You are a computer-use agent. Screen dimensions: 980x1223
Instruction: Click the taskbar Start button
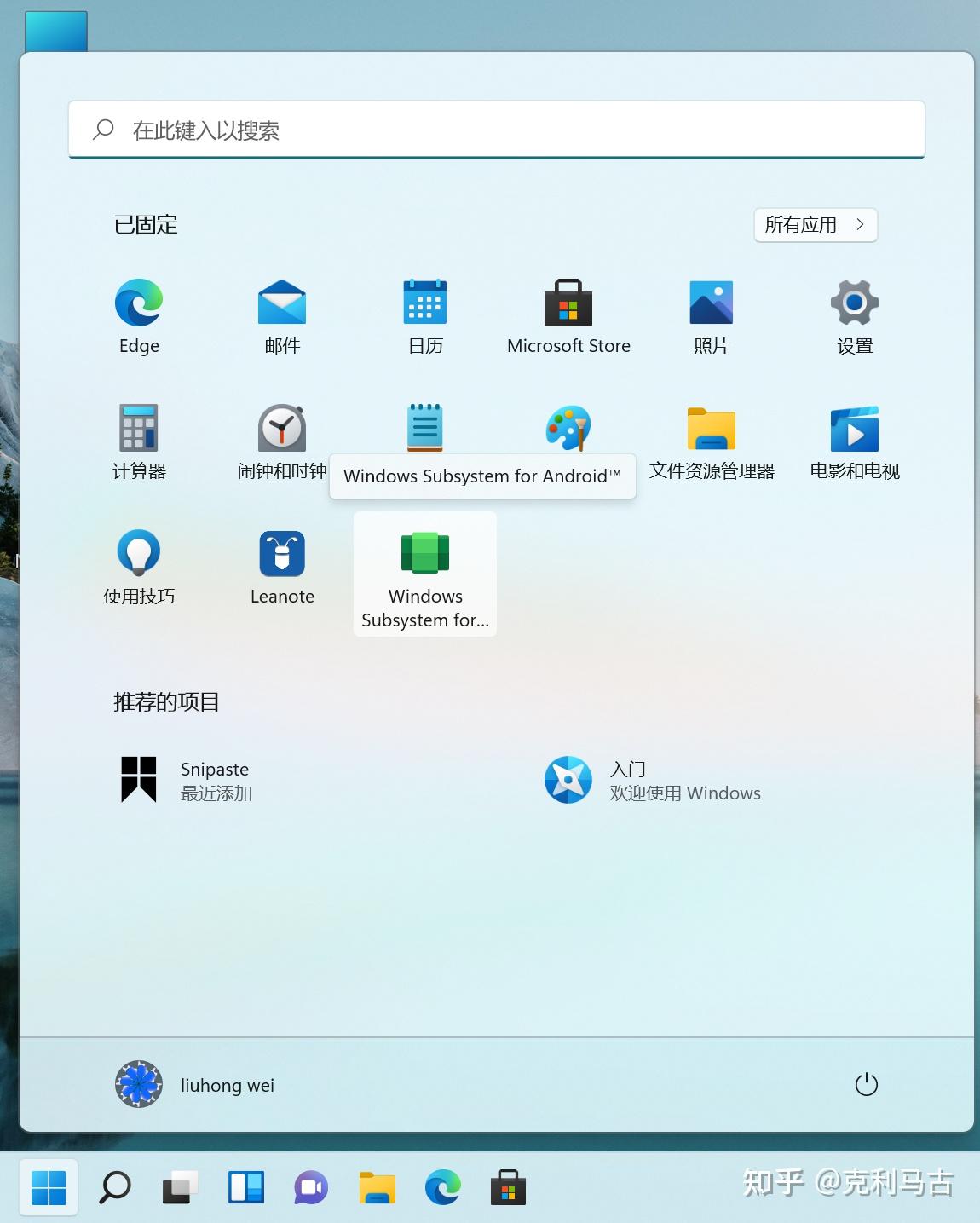[x=49, y=1187]
